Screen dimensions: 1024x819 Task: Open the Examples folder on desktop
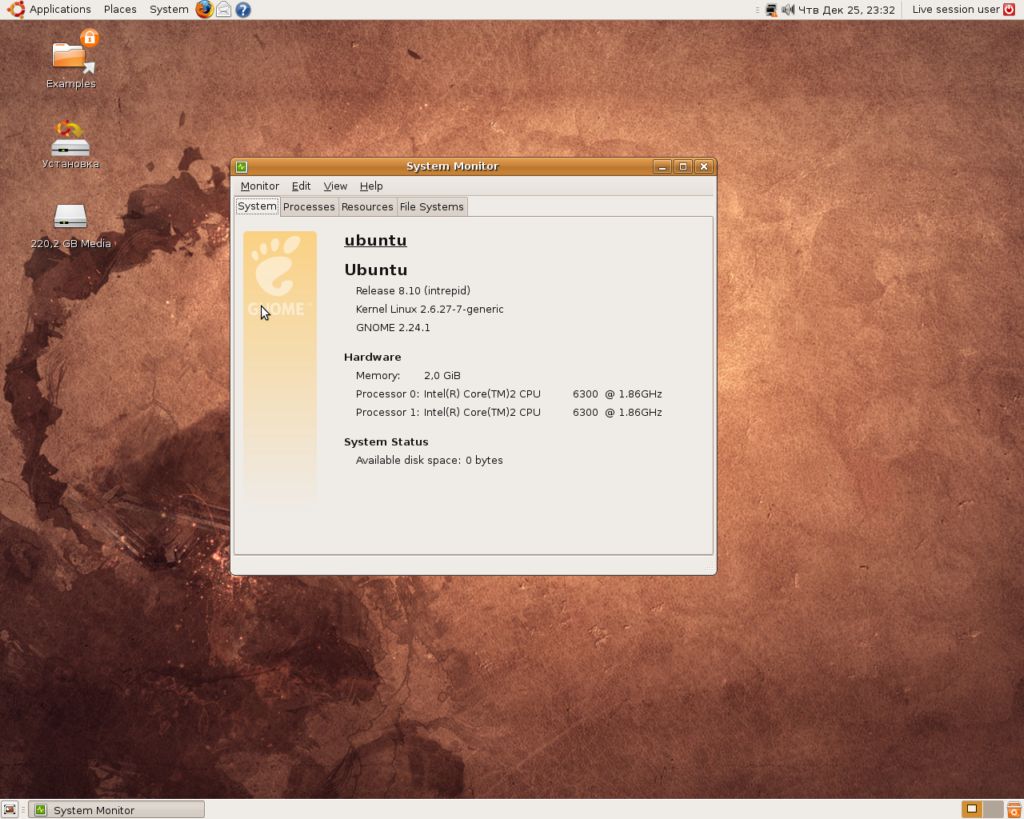(x=71, y=58)
